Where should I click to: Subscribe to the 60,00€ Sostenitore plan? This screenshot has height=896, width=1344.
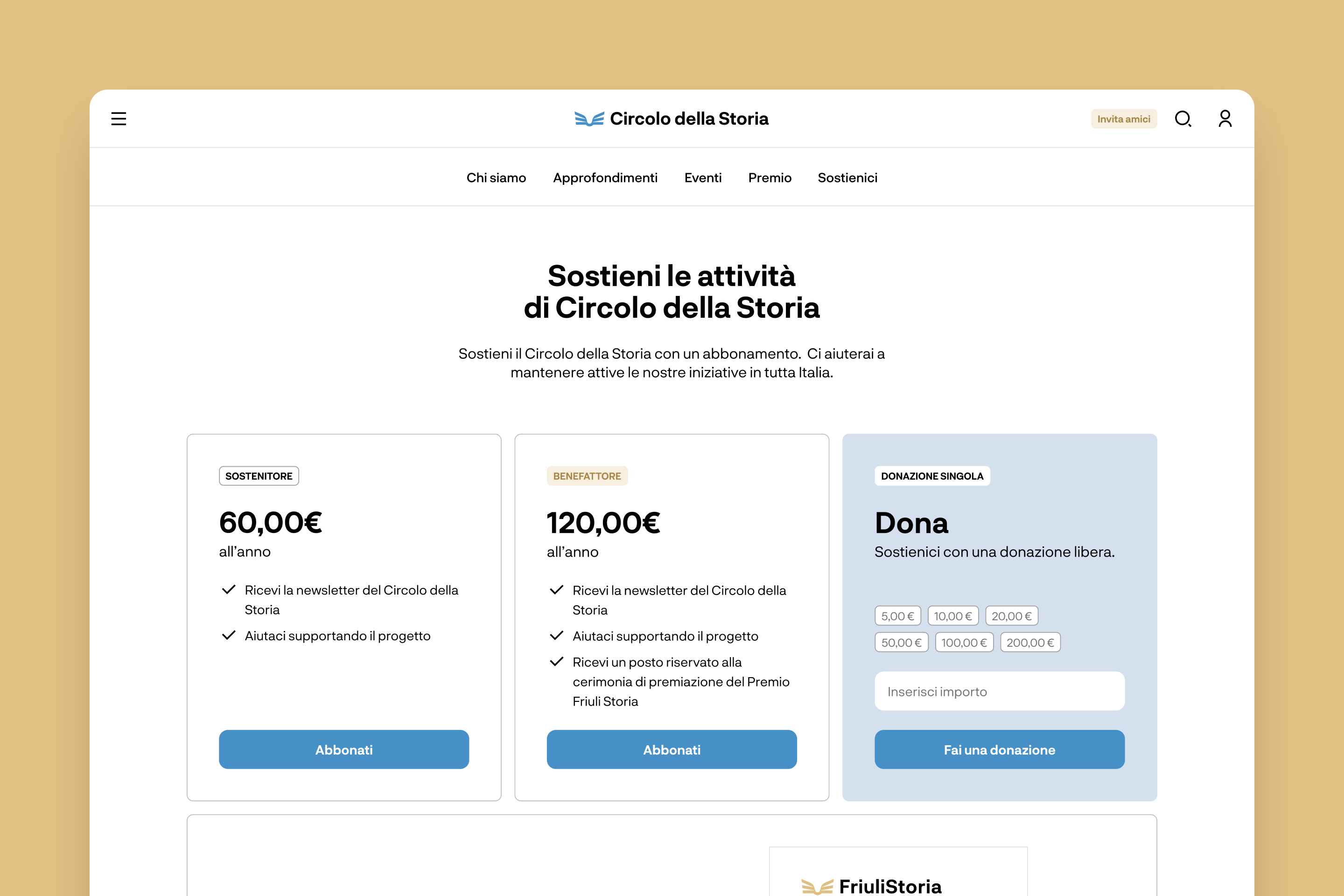coord(343,749)
